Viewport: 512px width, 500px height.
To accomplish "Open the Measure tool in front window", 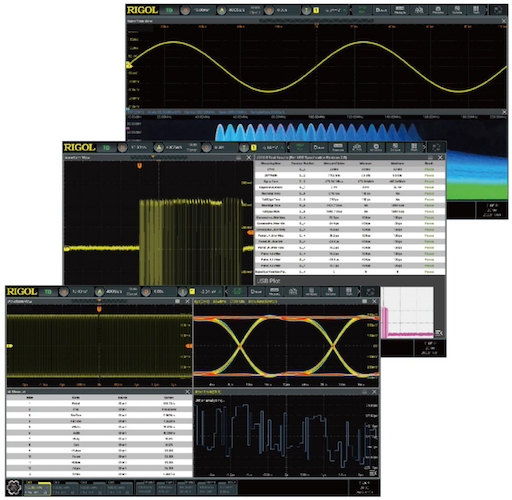I will (x=274, y=292).
